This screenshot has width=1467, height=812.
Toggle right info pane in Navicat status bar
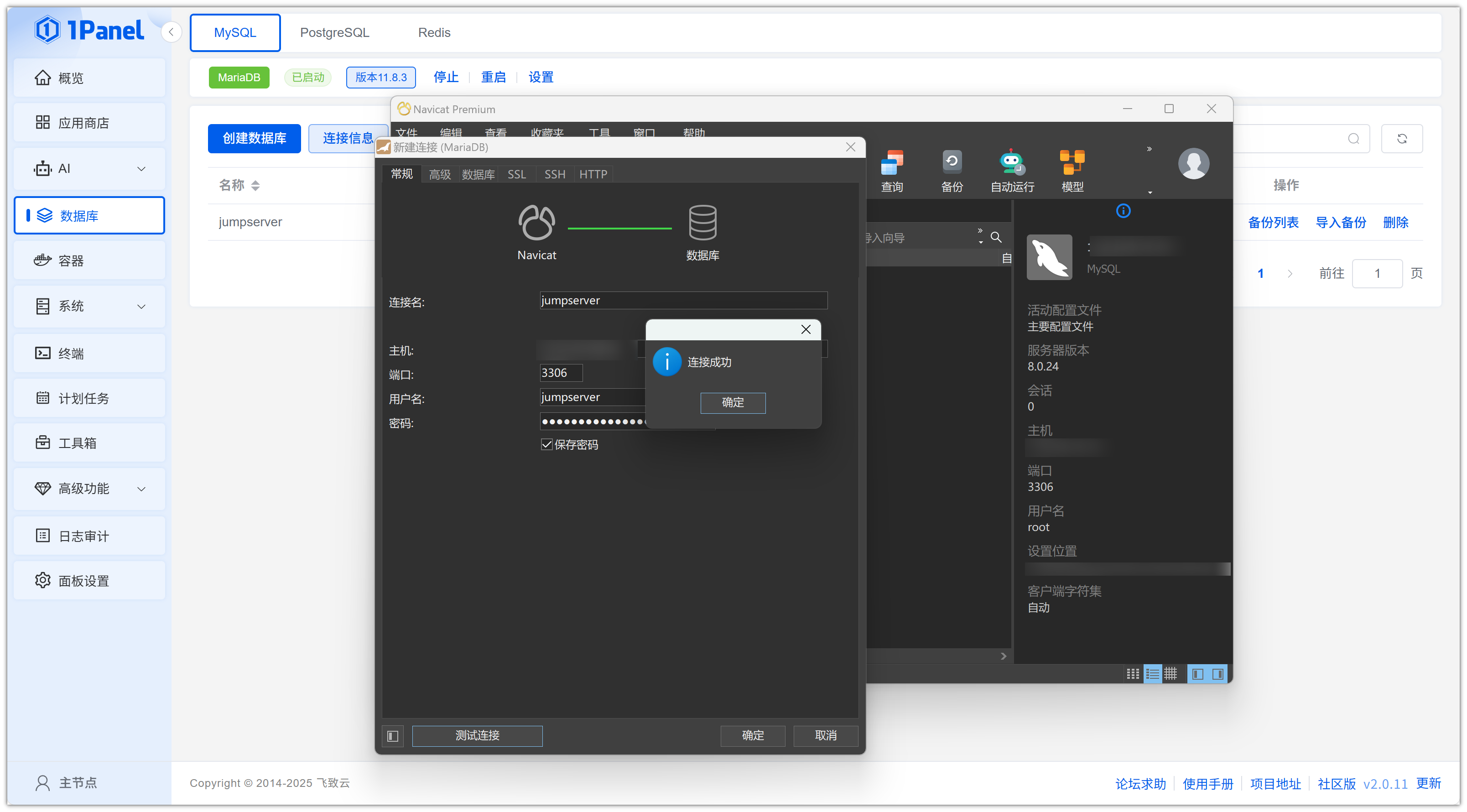point(1217,674)
